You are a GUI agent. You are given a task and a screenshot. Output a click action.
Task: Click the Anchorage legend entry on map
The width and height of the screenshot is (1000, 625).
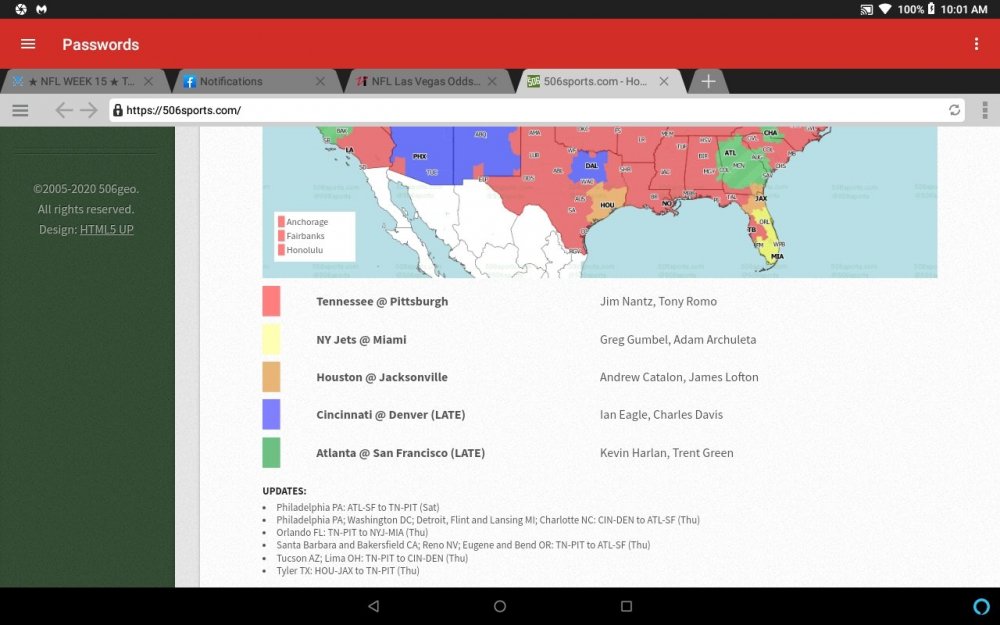point(303,222)
